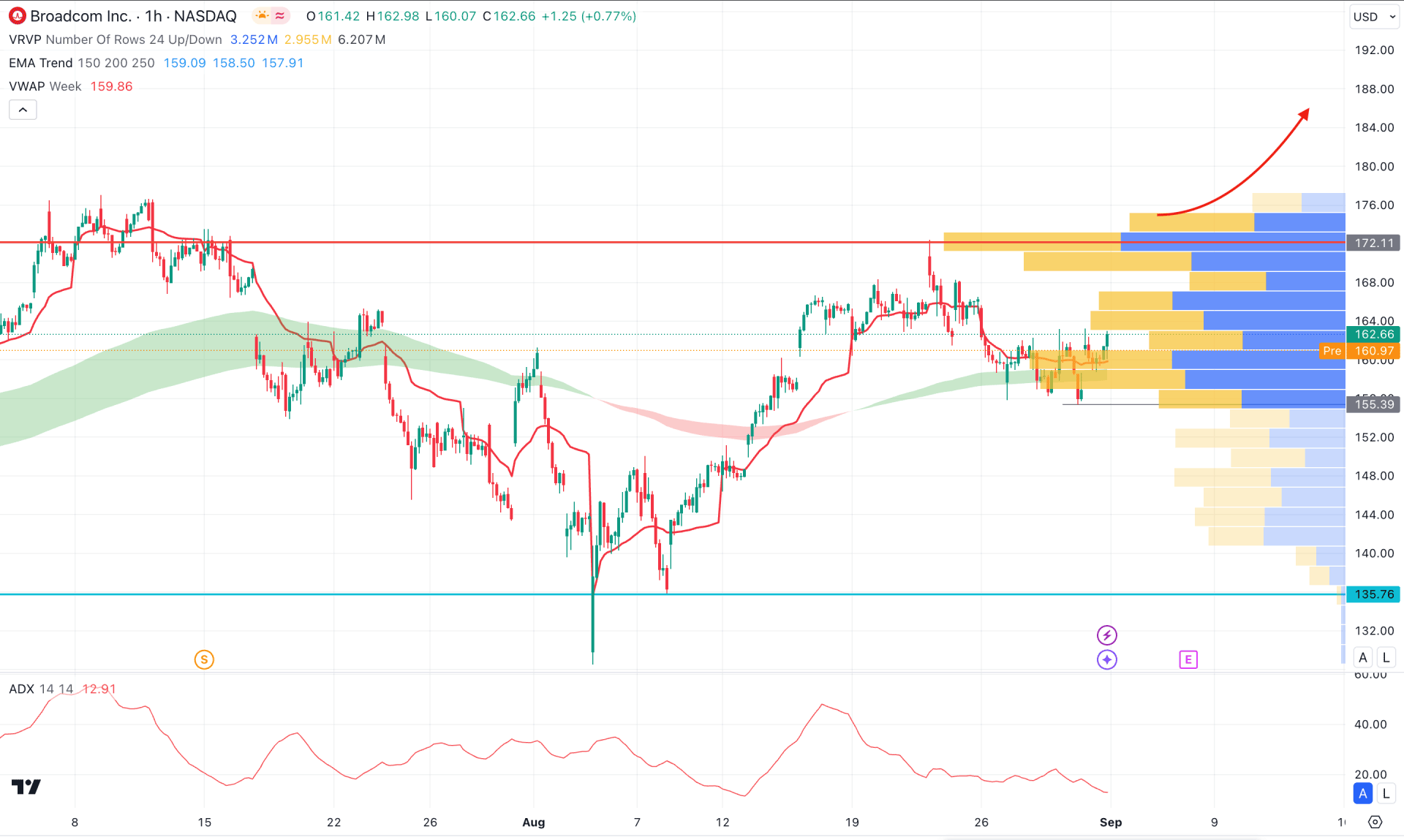Toggle auto scale A on price chart
The height and width of the screenshot is (840, 1404).
[1363, 657]
